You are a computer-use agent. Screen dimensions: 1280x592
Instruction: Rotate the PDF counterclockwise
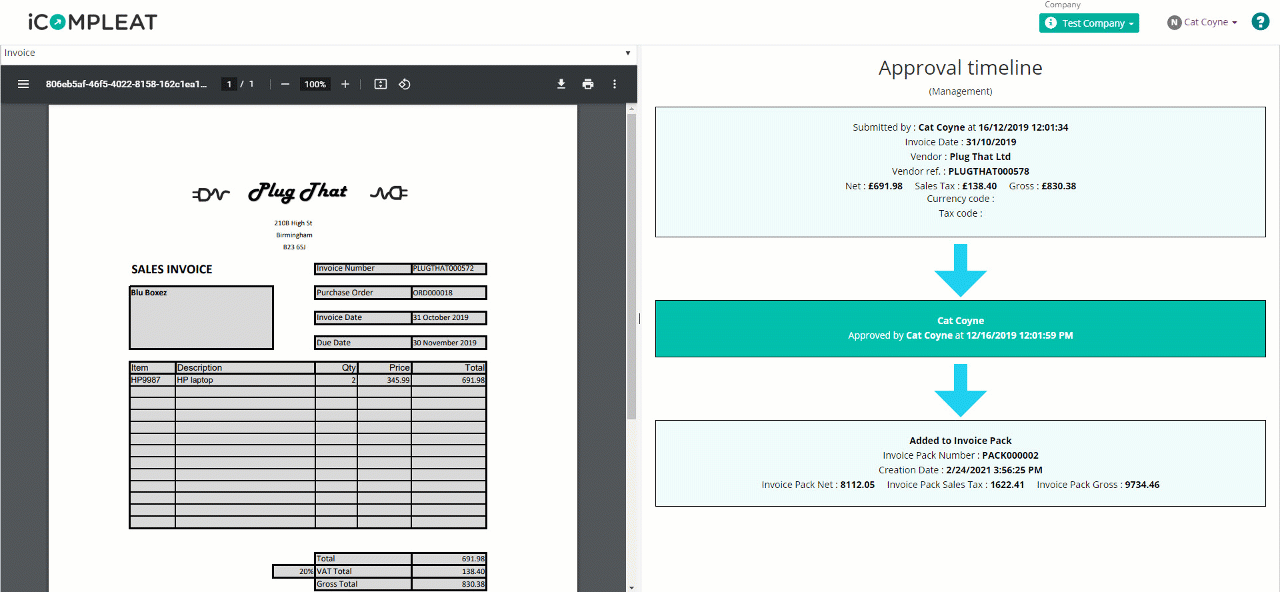[404, 84]
